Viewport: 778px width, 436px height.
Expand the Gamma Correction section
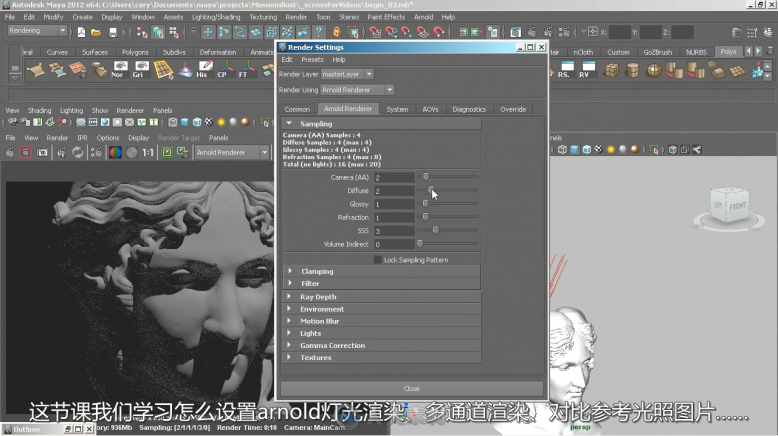[289, 345]
